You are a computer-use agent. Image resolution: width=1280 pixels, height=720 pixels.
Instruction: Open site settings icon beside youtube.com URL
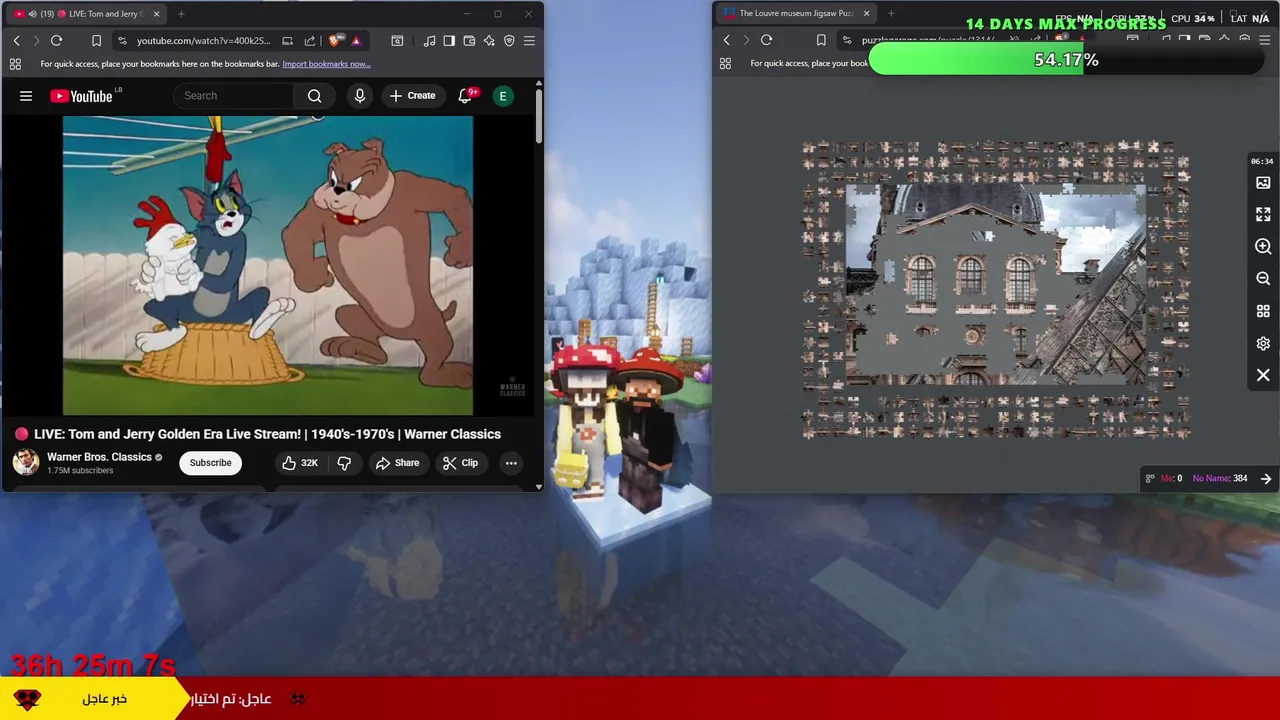pos(122,41)
